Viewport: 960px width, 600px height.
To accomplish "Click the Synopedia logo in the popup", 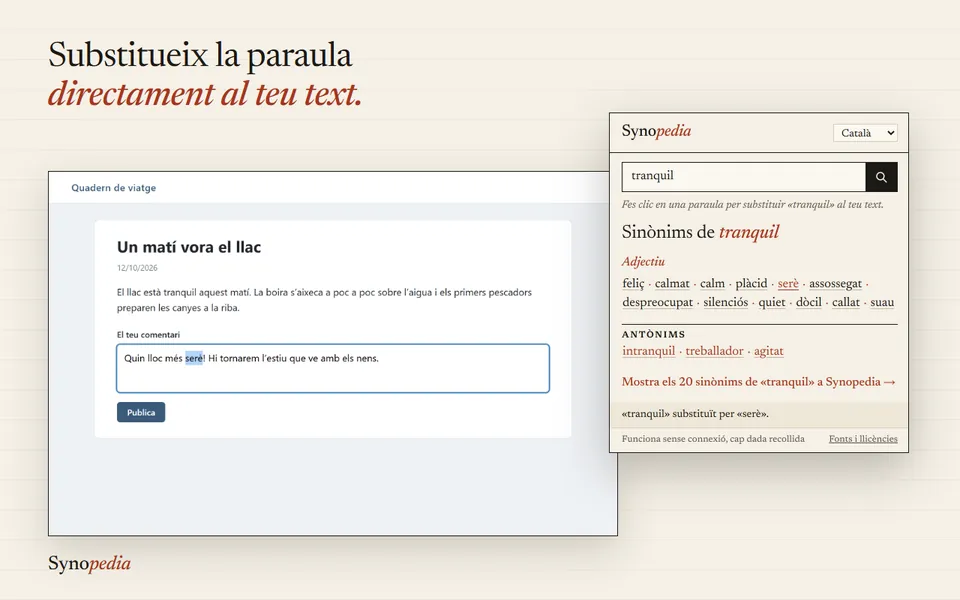I will click(656, 131).
